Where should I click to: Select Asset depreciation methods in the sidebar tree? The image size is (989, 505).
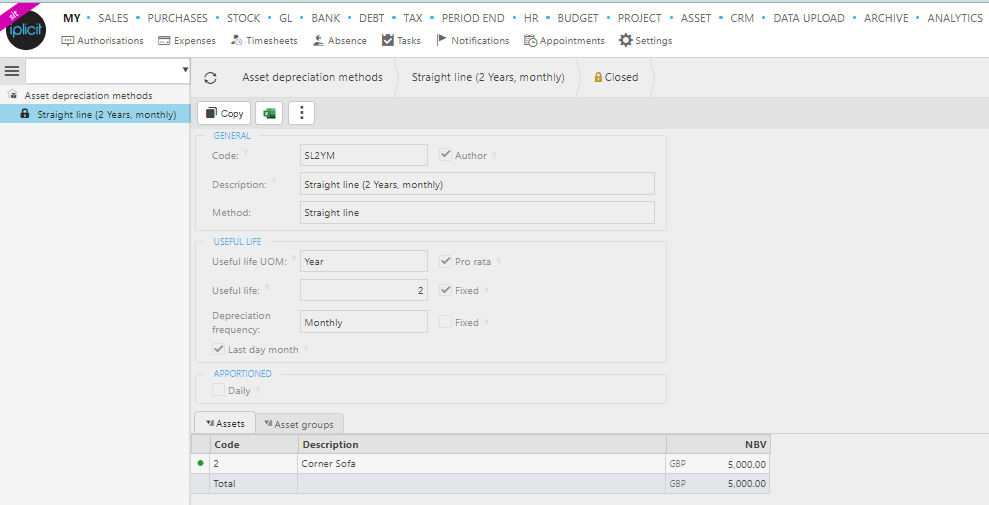[88, 95]
